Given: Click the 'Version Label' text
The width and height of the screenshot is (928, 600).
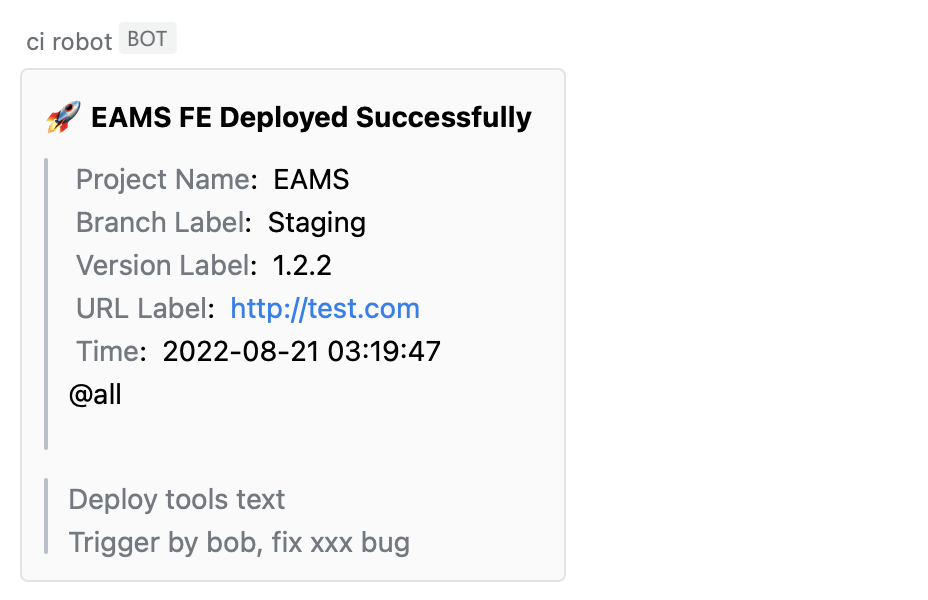Looking at the screenshot, I should [x=162, y=265].
